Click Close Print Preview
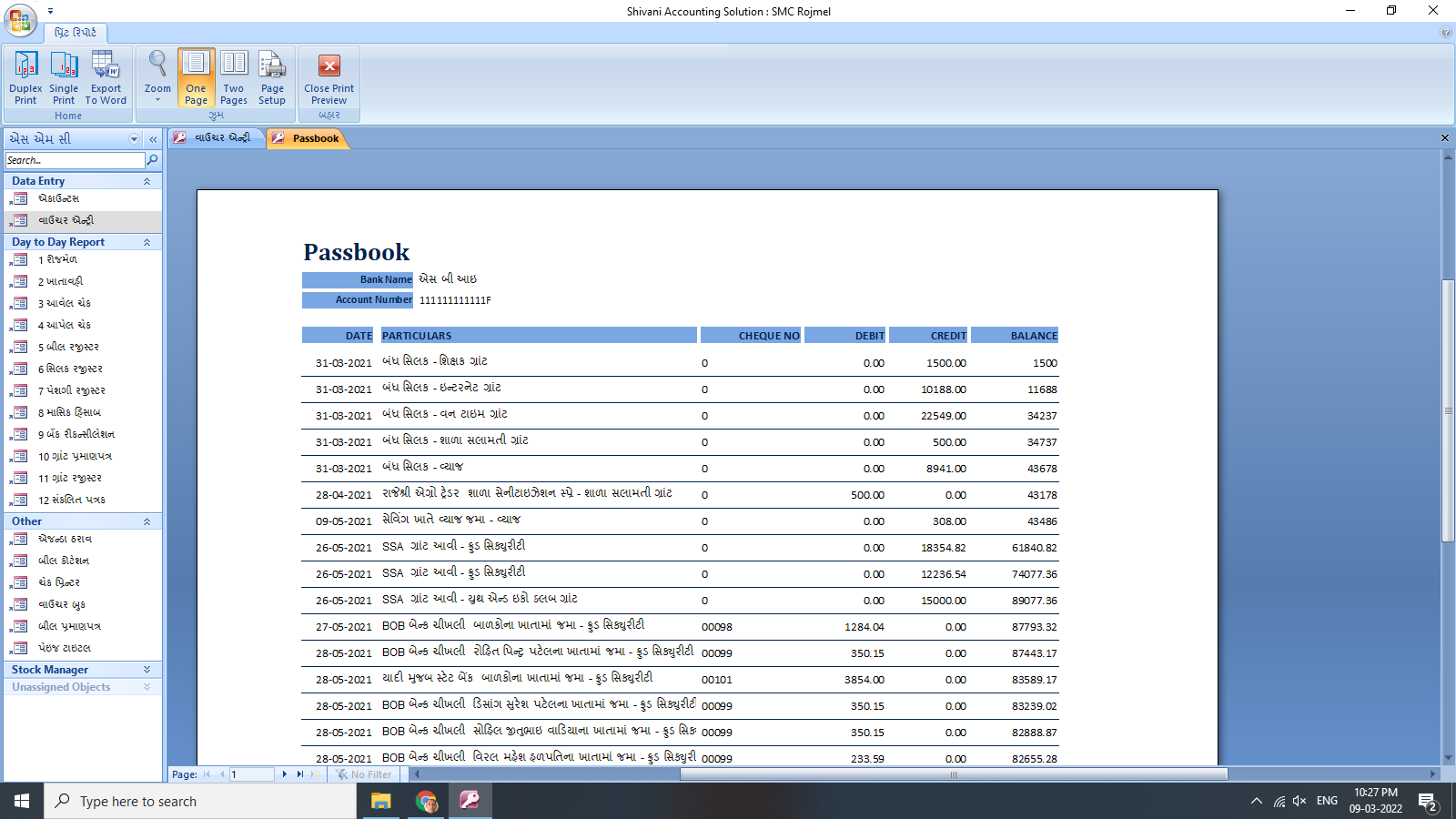This screenshot has height=819, width=1456. click(329, 77)
